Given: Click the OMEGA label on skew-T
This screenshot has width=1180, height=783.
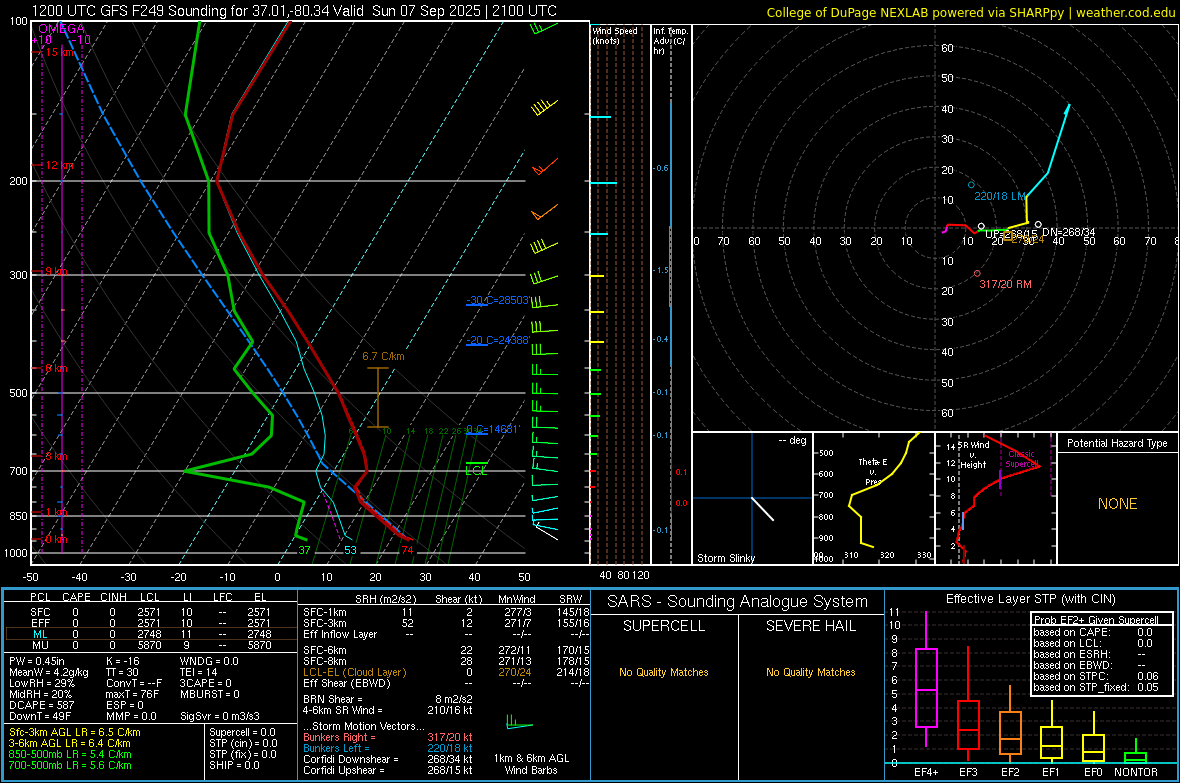Looking at the screenshot, I should 62,29.
